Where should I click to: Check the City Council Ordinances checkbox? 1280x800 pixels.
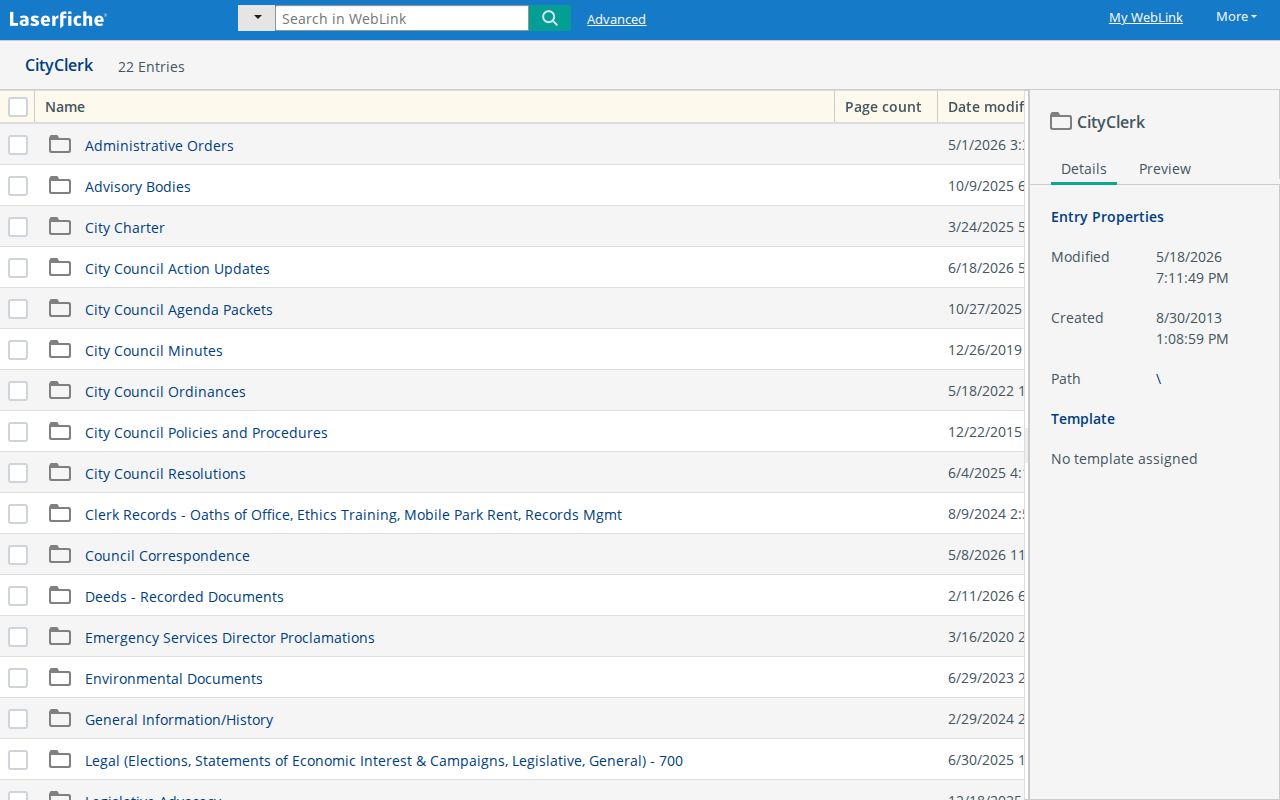click(x=18, y=391)
